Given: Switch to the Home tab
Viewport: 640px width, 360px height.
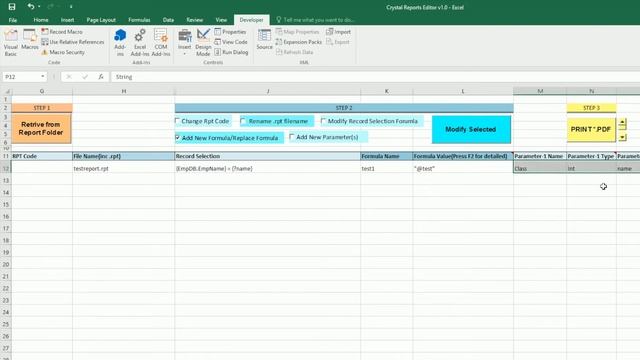Looking at the screenshot, I should tap(41, 20).
